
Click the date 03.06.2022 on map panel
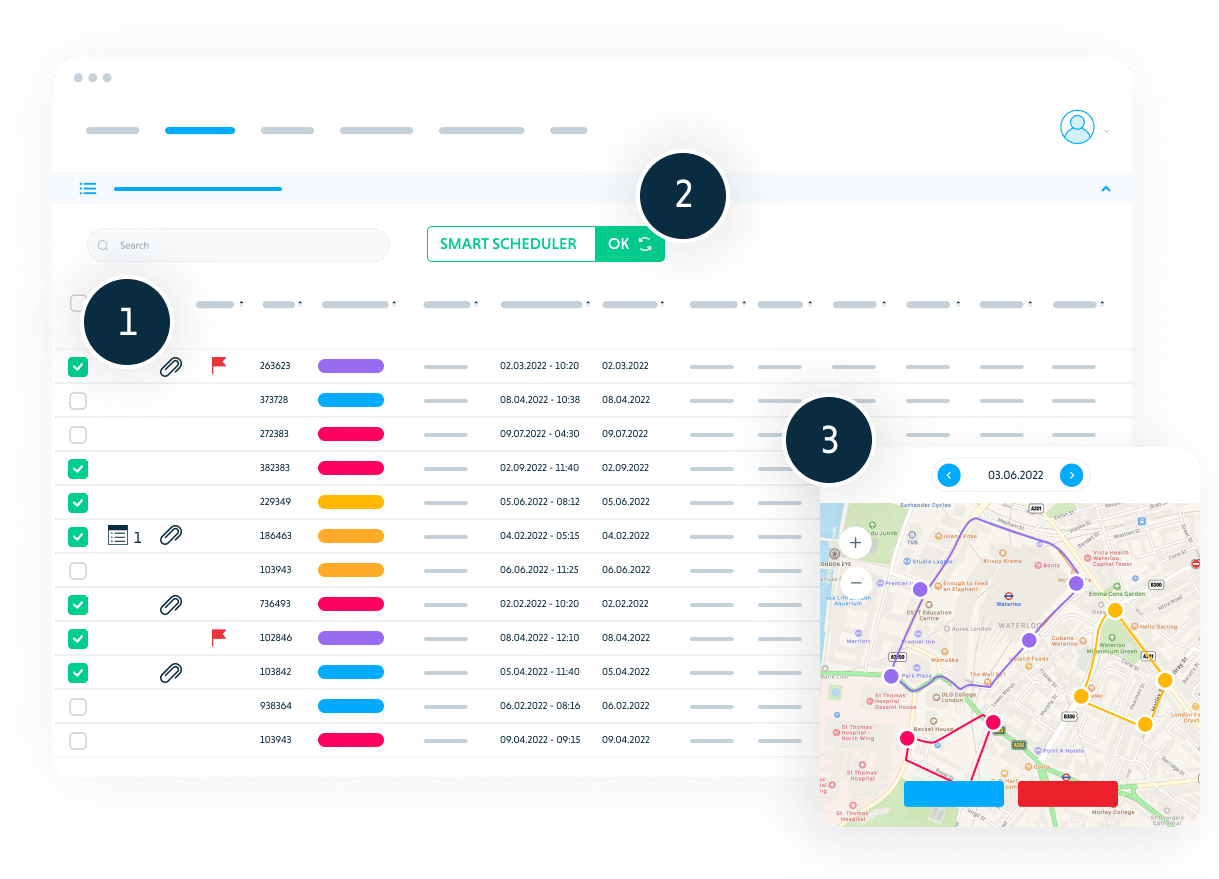coord(1015,476)
